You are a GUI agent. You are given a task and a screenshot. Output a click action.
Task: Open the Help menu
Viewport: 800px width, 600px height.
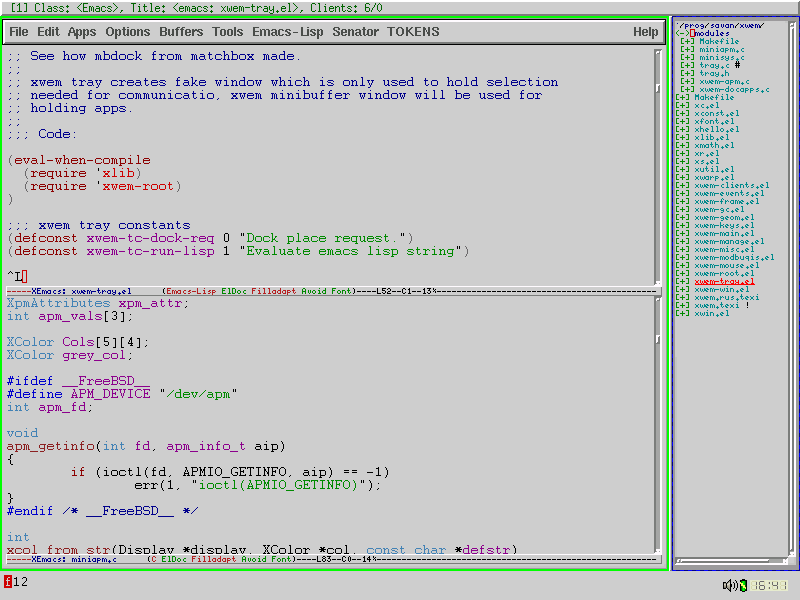tap(645, 32)
